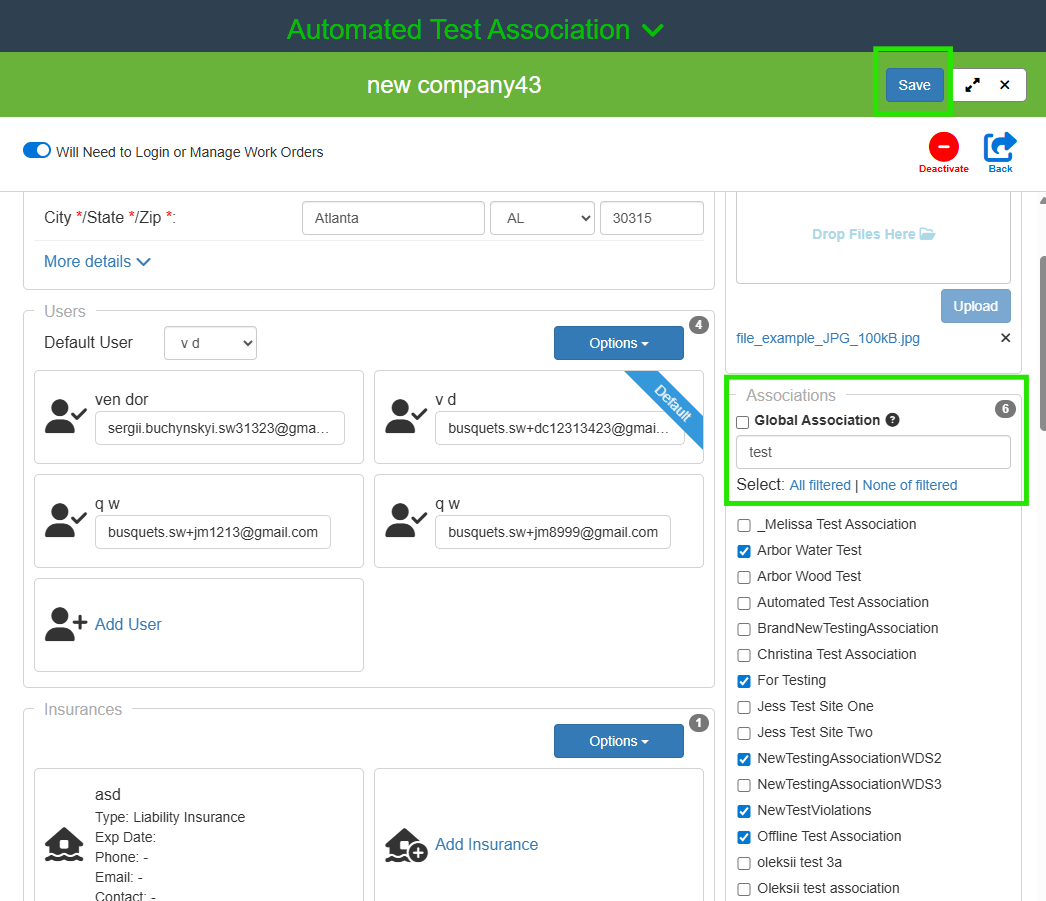Click the Add Insurance house icon
The image size is (1046, 901).
(x=405, y=845)
